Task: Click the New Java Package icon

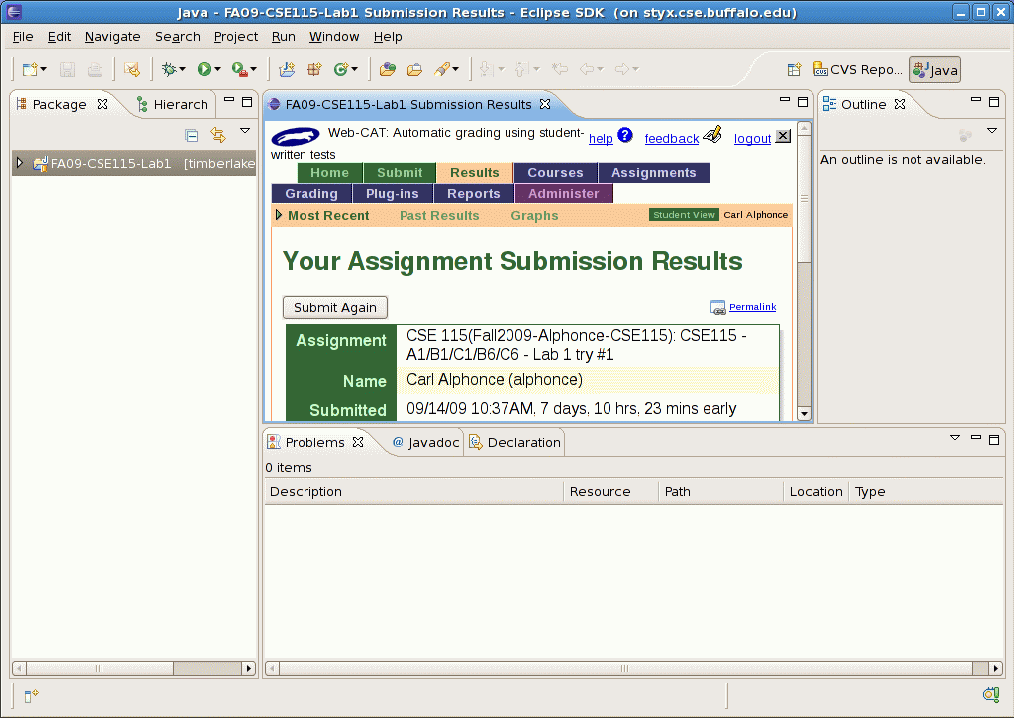Action: pos(313,69)
